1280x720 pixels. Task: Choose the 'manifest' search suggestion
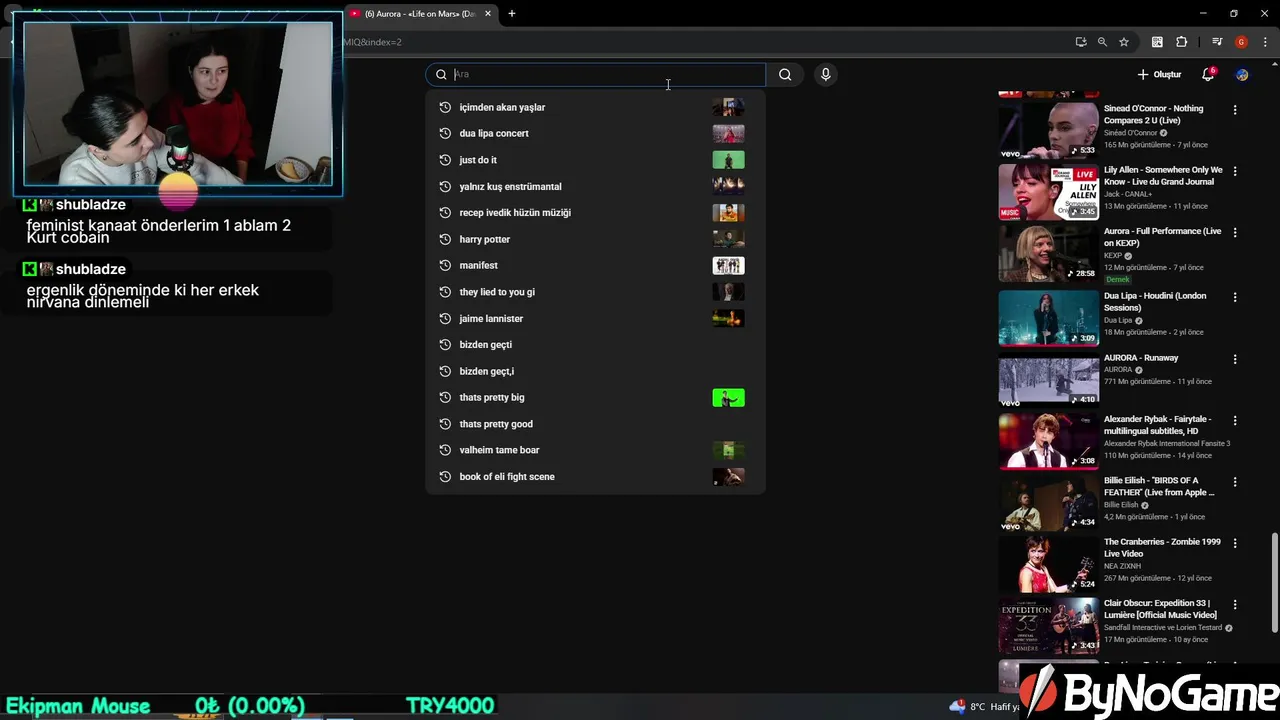pos(595,265)
